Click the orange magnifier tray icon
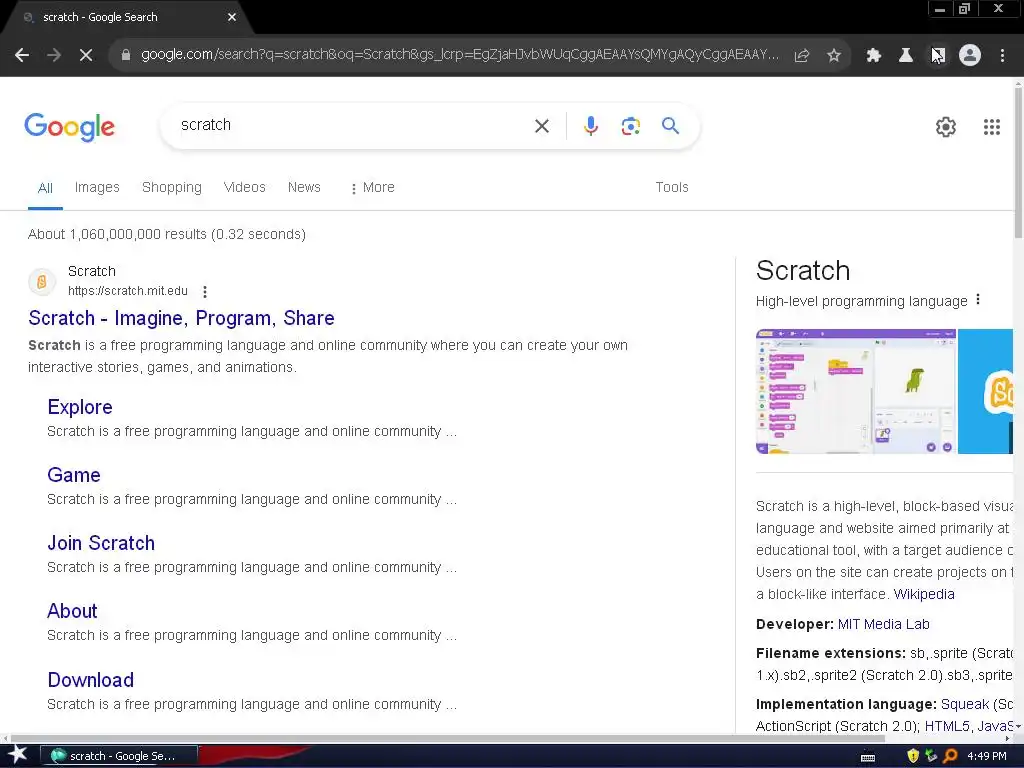Viewport: 1024px width, 768px height. [x=950, y=756]
